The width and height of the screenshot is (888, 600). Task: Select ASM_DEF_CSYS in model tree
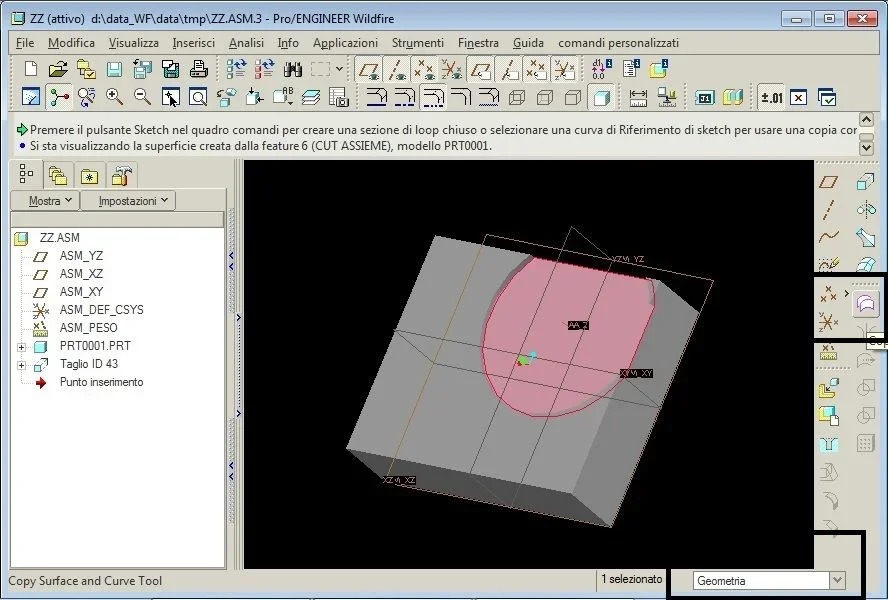pyautogui.click(x=101, y=310)
